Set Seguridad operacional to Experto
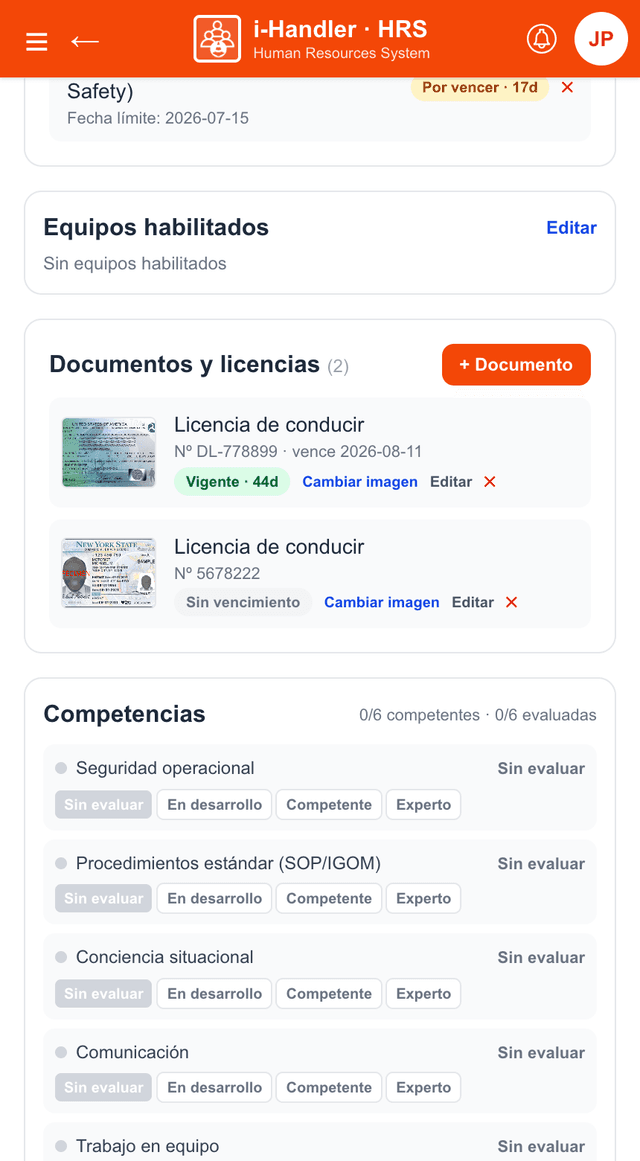The width and height of the screenshot is (640, 1161). (424, 805)
